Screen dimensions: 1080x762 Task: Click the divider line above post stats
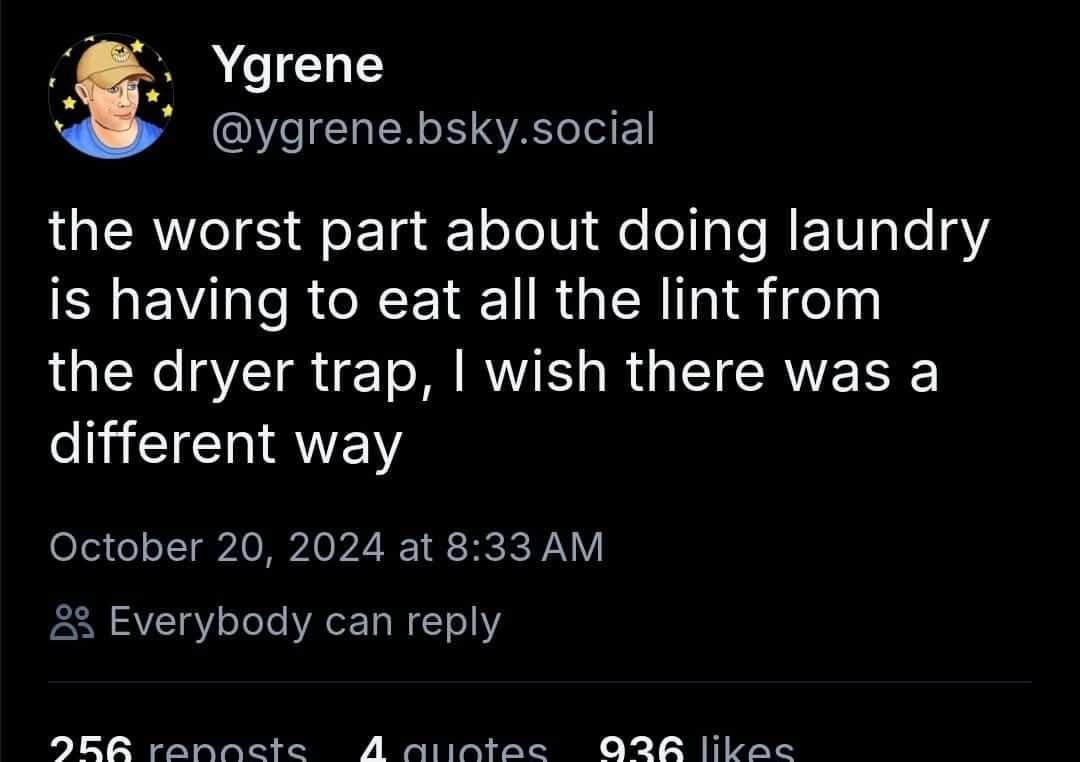[x=540, y=682]
